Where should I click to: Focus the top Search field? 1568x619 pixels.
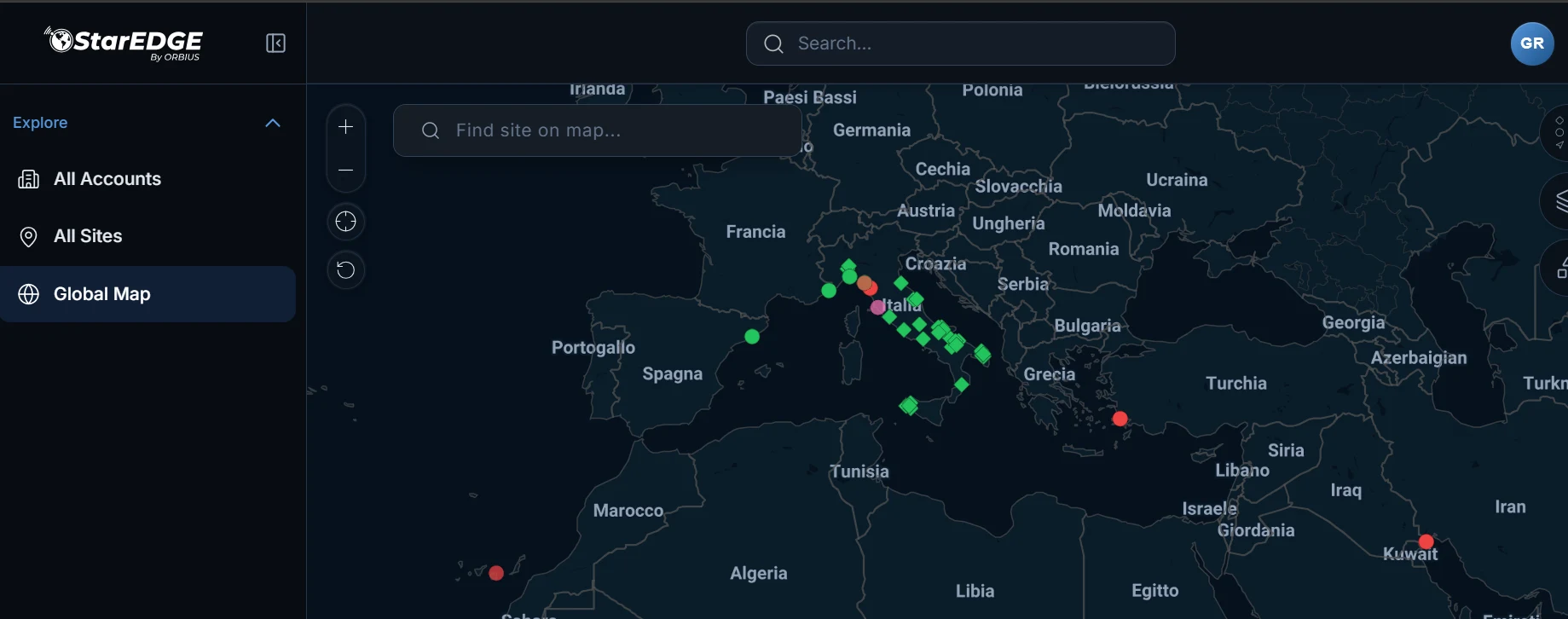(x=961, y=43)
